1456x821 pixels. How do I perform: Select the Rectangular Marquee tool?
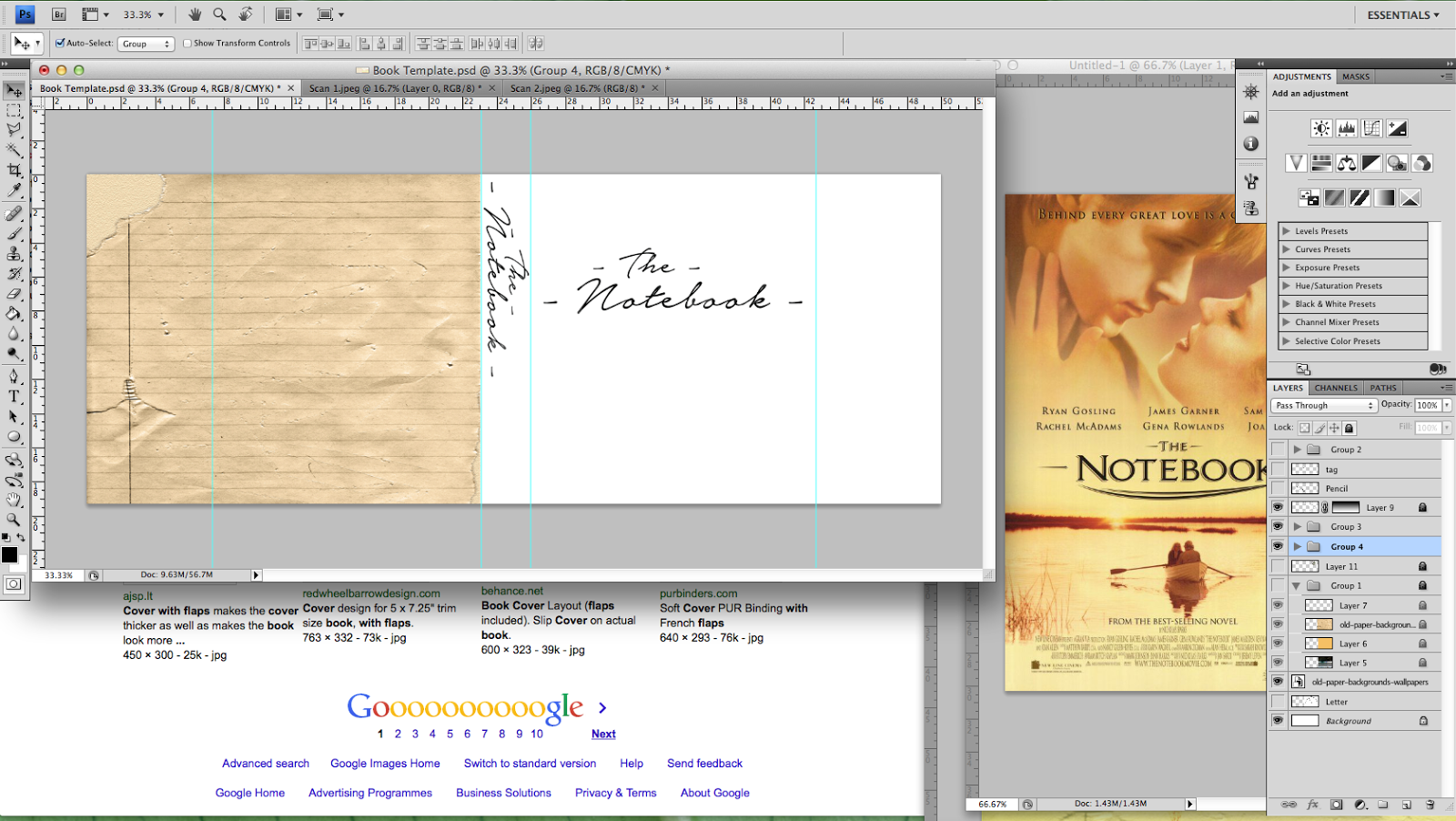click(14, 110)
